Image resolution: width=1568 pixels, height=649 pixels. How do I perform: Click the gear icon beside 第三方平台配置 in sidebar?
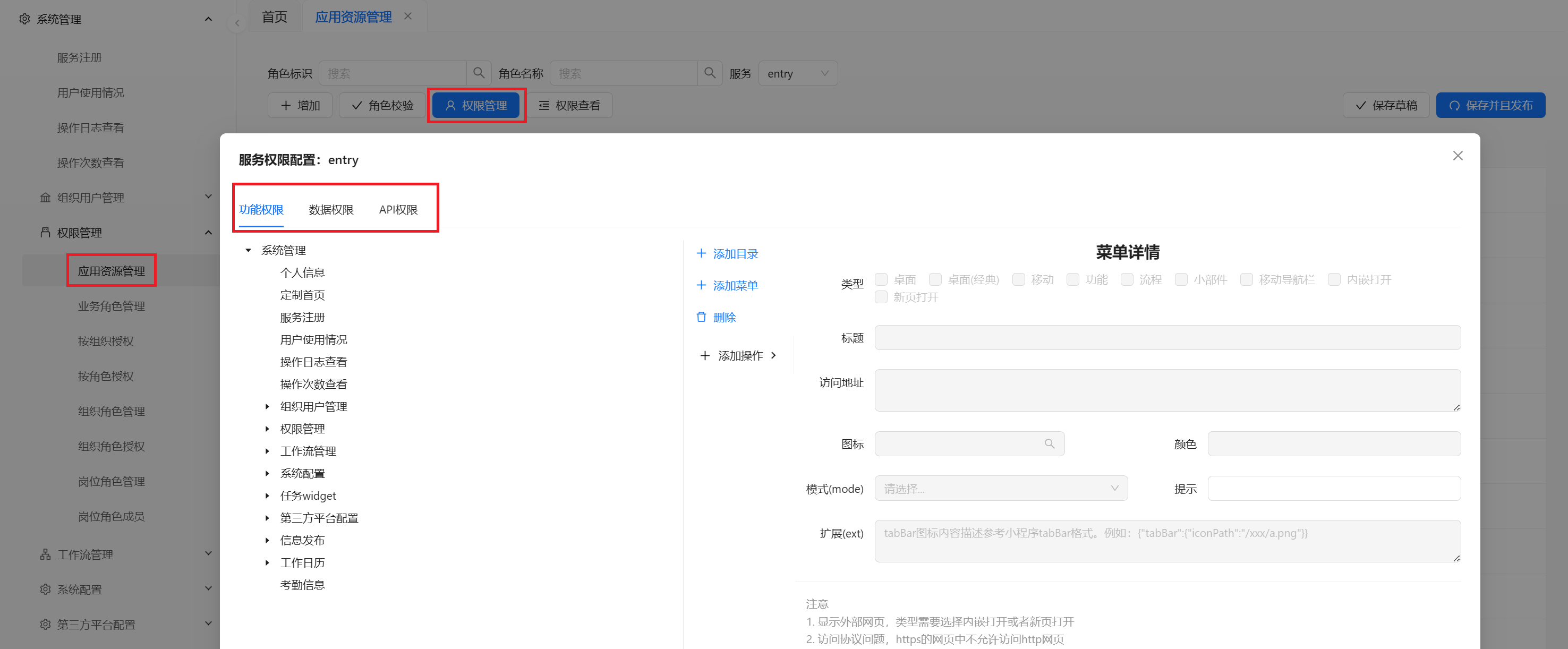[45, 625]
